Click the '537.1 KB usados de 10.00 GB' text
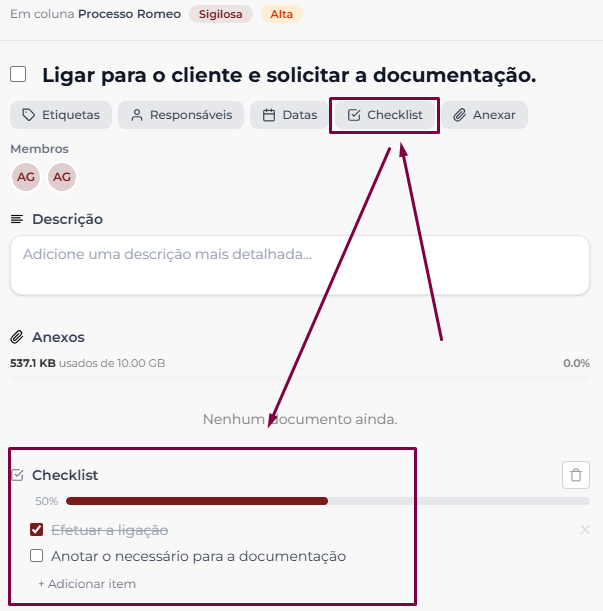603x611 pixels. point(88,363)
